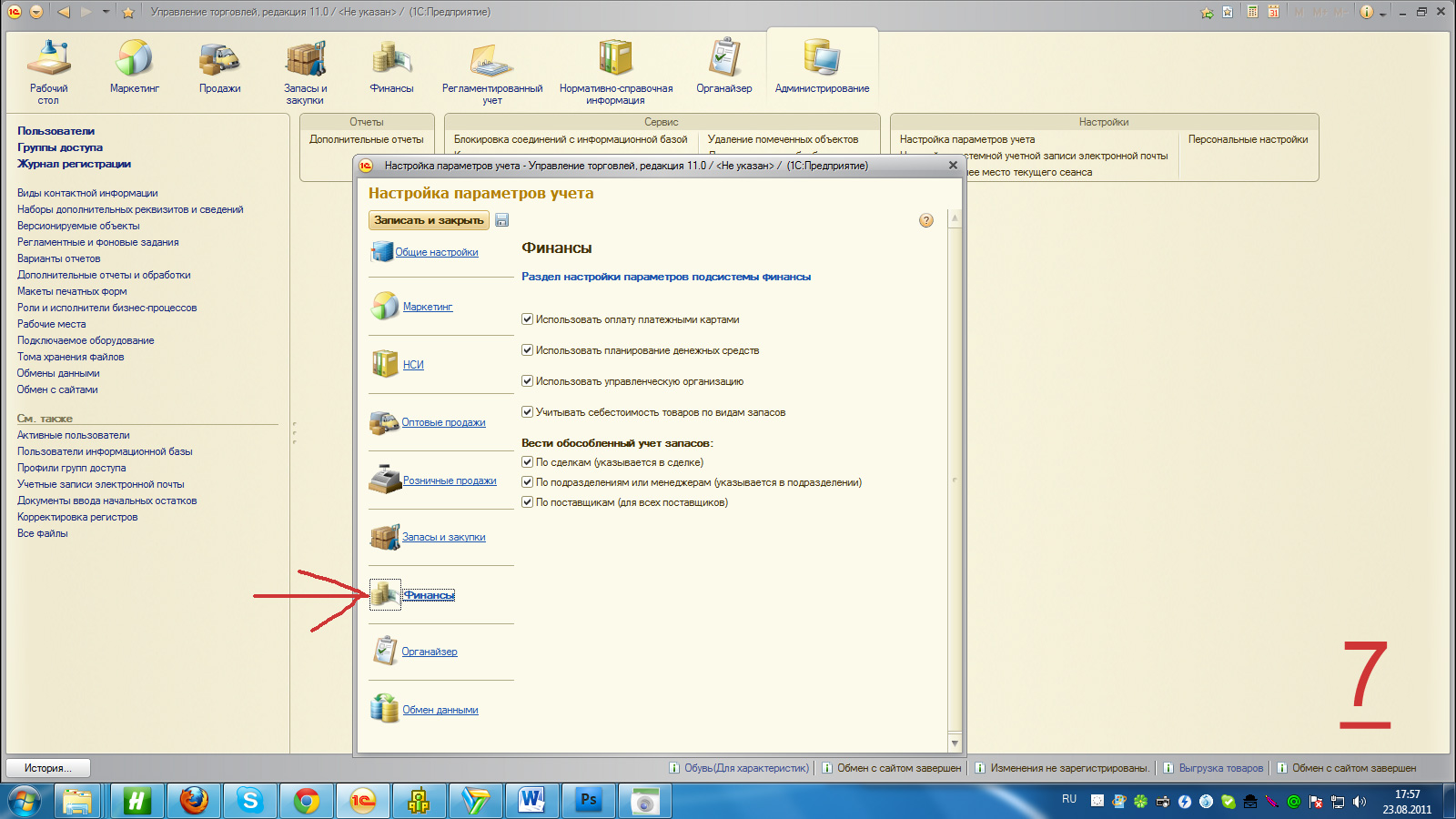Viewport: 1456px width, 819px height.
Task: Open Дополнительные отчеты in Отчеты panel
Action: click(x=367, y=139)
